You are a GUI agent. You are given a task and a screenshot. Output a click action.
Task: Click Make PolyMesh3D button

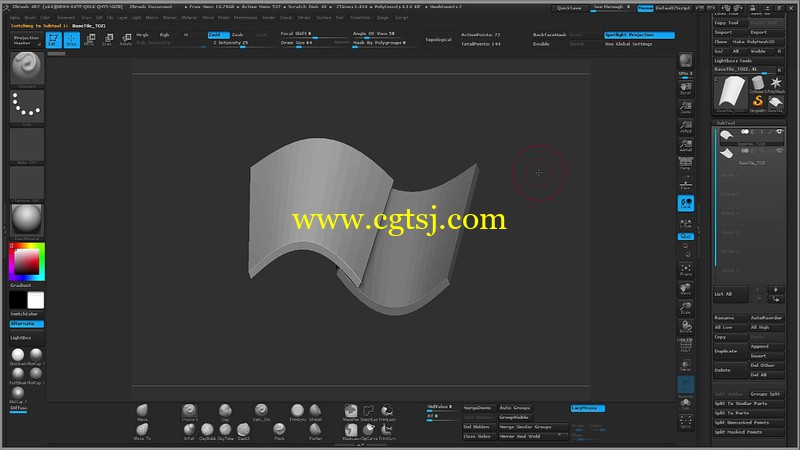pyautogui.click(x=757, y=42)
